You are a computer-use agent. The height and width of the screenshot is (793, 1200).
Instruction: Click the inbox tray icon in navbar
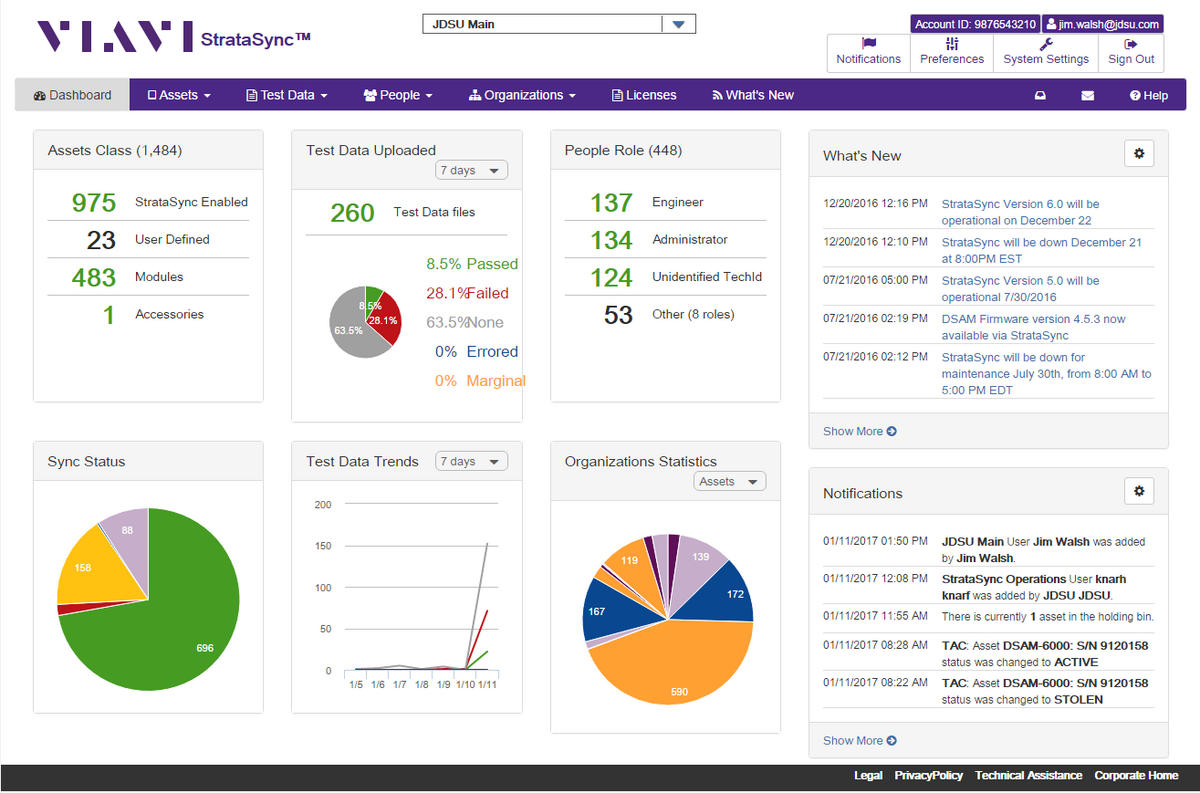click(1040, 96)
